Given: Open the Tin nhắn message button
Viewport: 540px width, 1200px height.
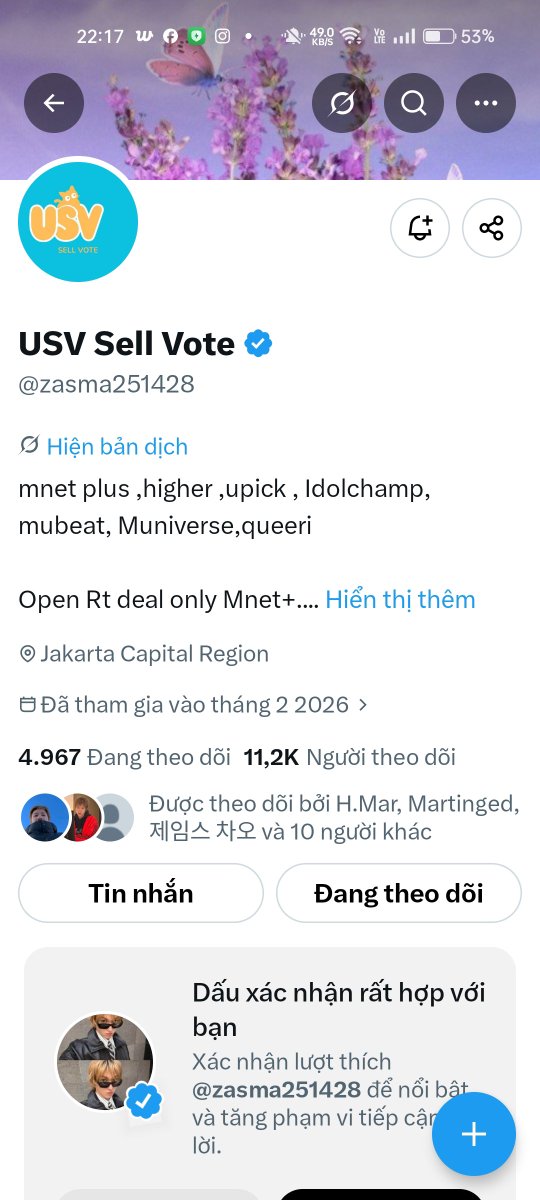Looking at the screenshot, I should click(141, 893).
